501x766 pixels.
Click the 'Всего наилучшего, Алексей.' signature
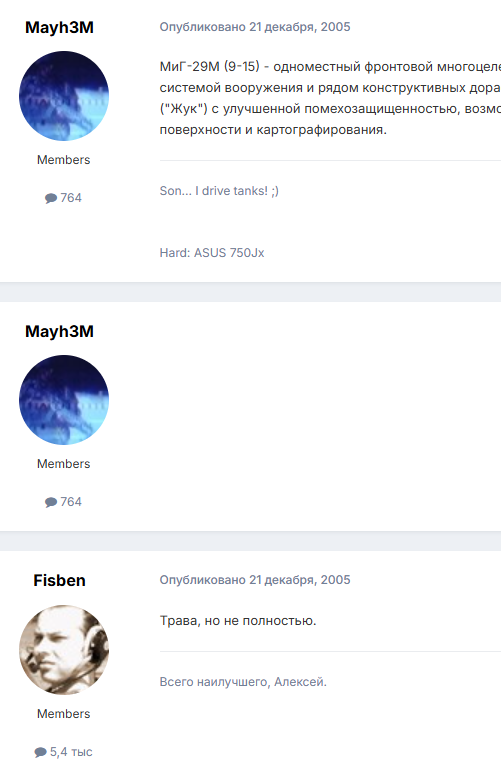point(243,682)
